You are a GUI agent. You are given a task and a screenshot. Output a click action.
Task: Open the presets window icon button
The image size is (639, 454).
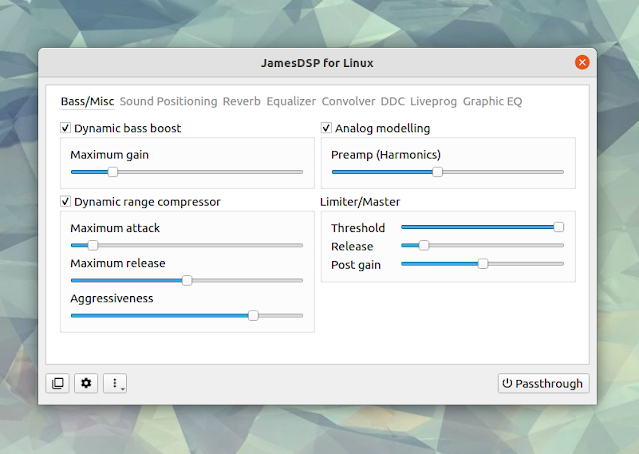(57, 383)
